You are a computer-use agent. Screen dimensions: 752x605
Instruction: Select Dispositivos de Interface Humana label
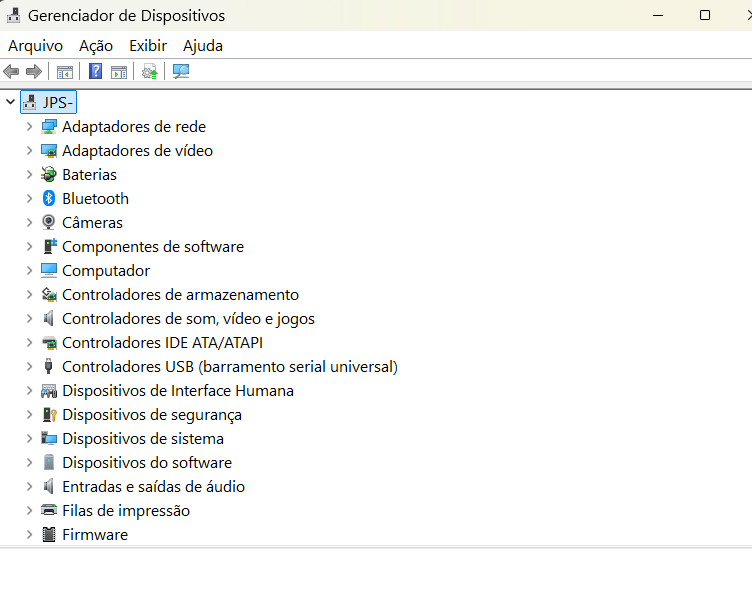coord(178,391)
